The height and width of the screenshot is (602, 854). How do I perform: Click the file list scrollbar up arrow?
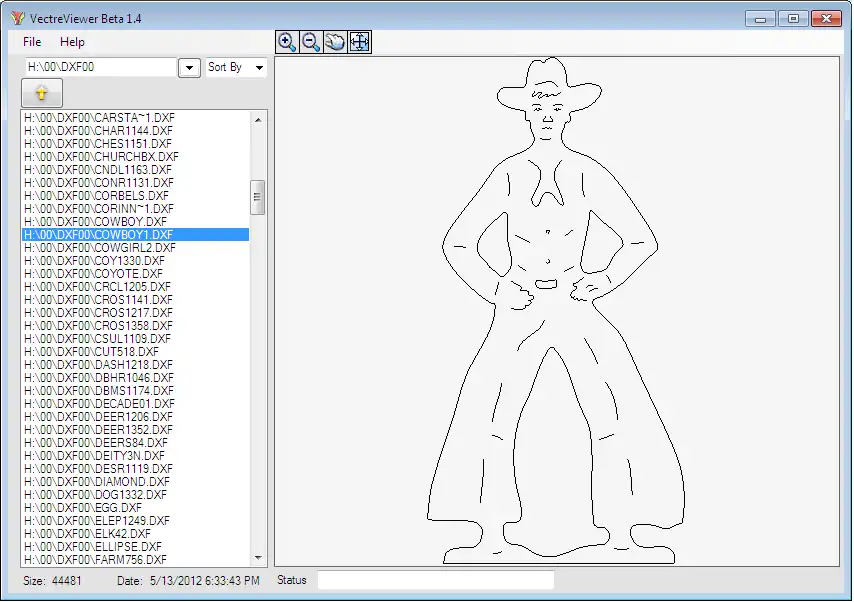point(258,120)
